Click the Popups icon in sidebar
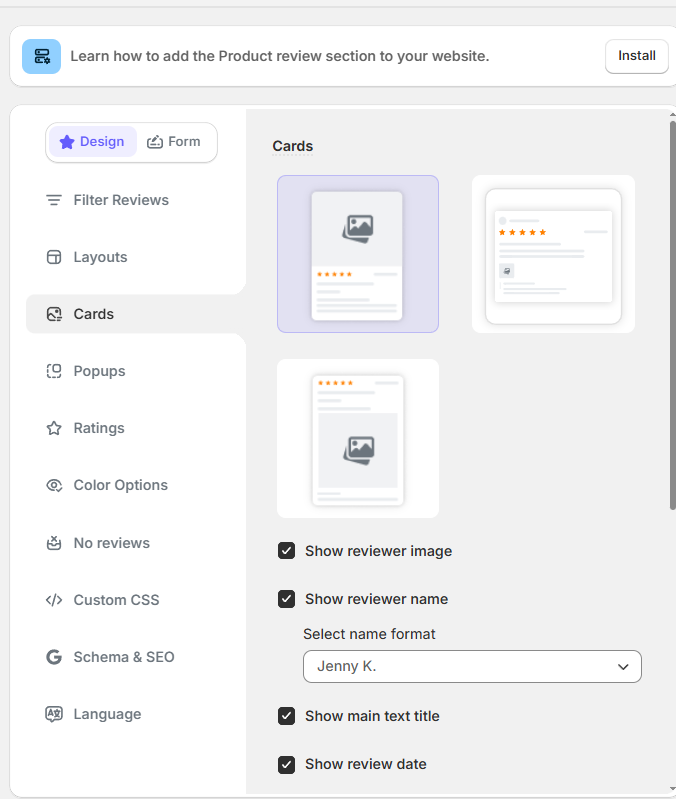 (54, 371)
